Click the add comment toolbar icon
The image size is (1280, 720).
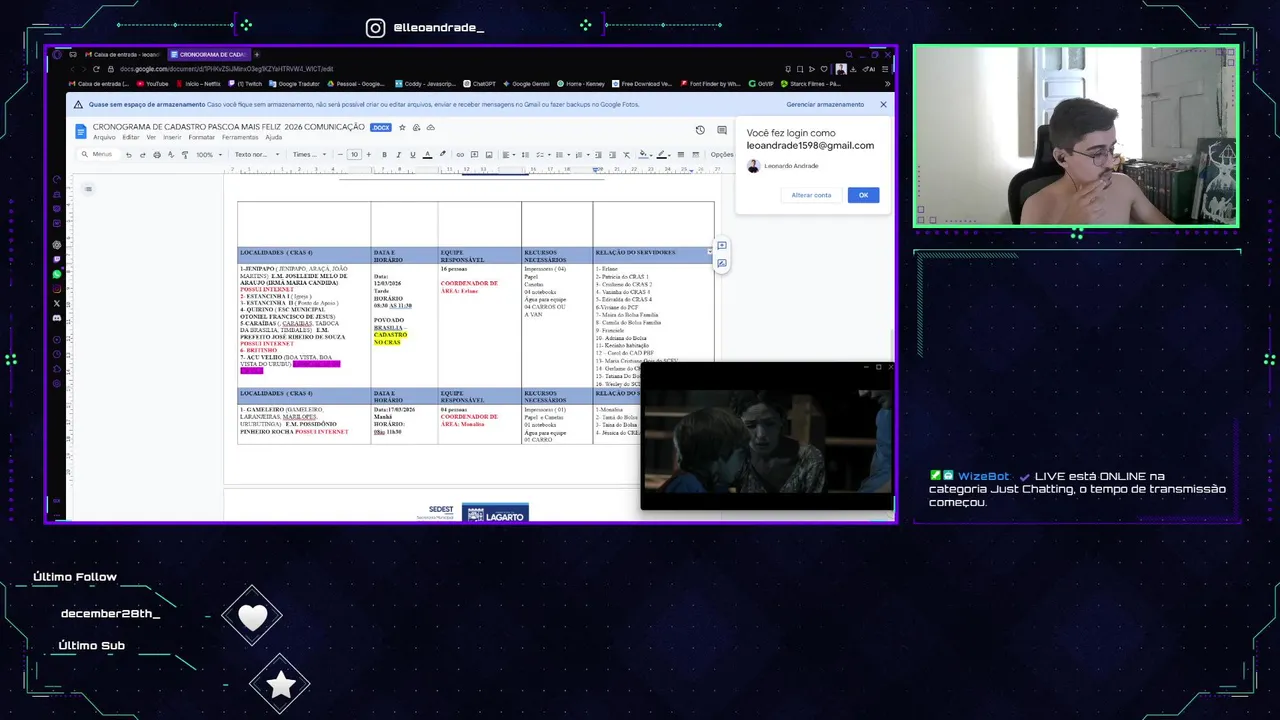click(474, 154)
